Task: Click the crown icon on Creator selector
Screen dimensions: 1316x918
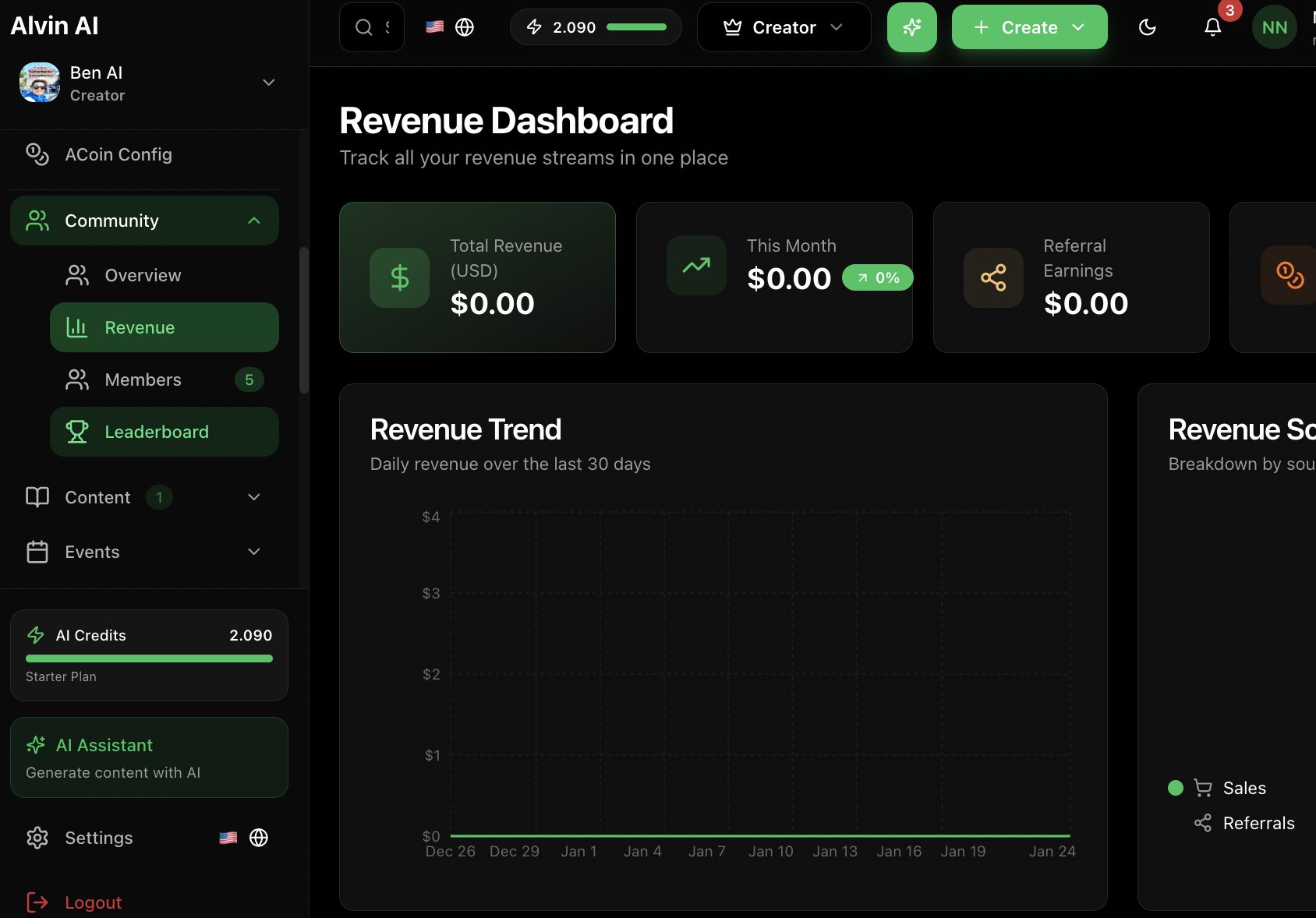Action: click(733, 27)
